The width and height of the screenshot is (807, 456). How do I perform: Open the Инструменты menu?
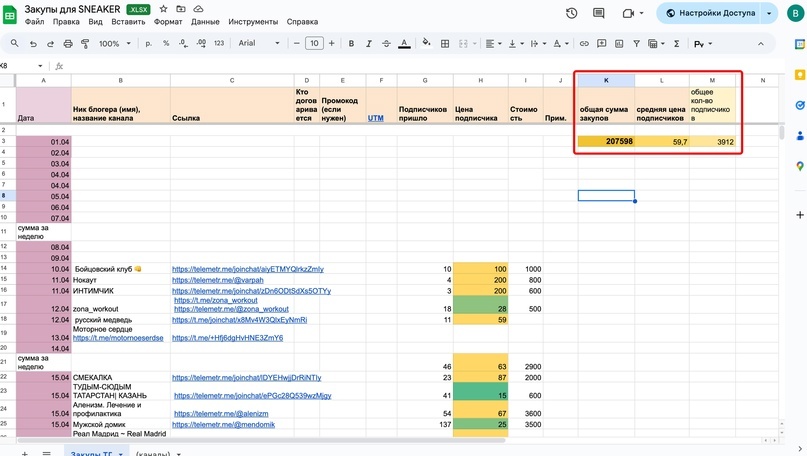point(253,22)
